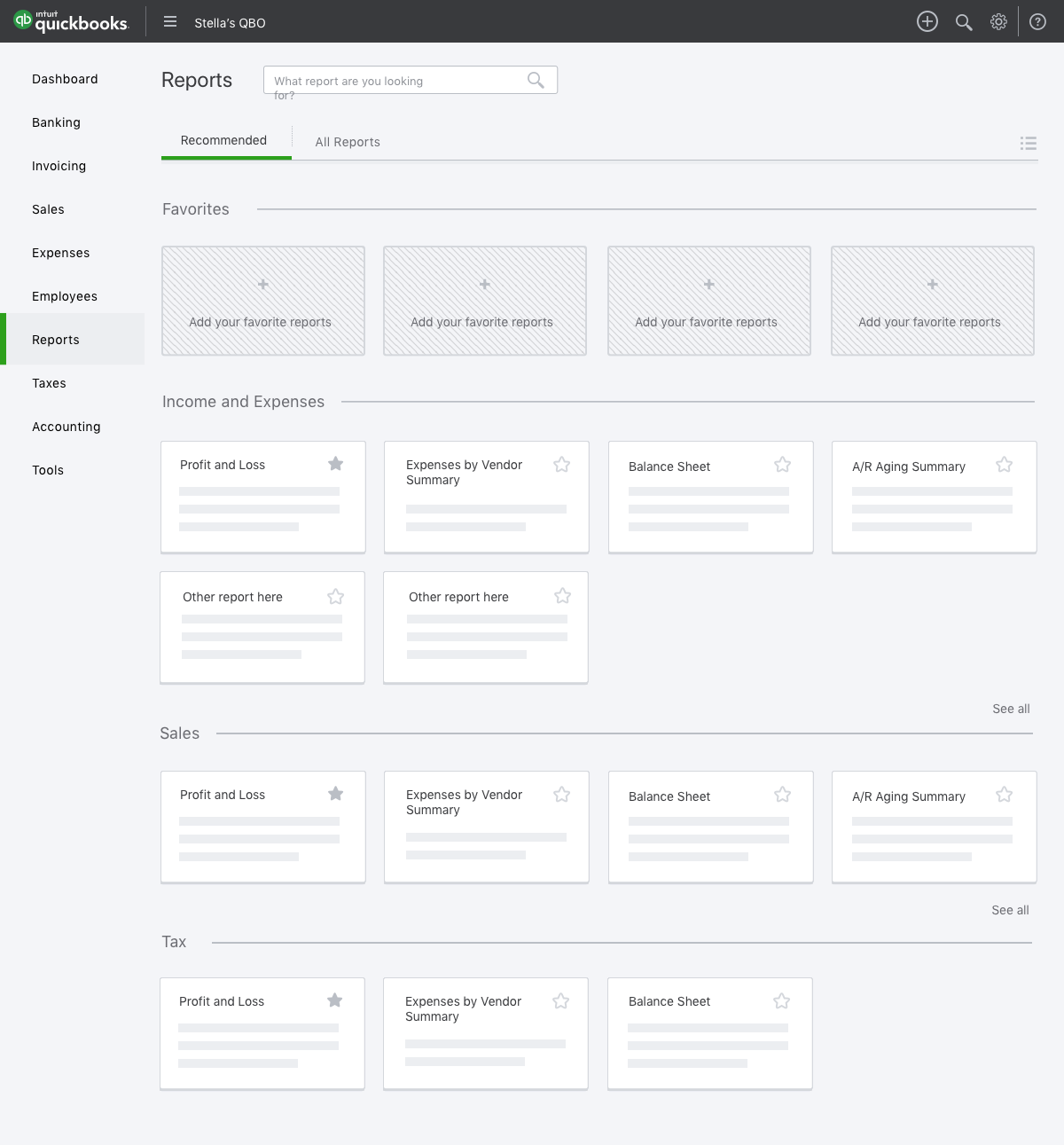
Task: Star A/R Aging Summary in Income and Expenses
Action: click(x=1004, y=465)
